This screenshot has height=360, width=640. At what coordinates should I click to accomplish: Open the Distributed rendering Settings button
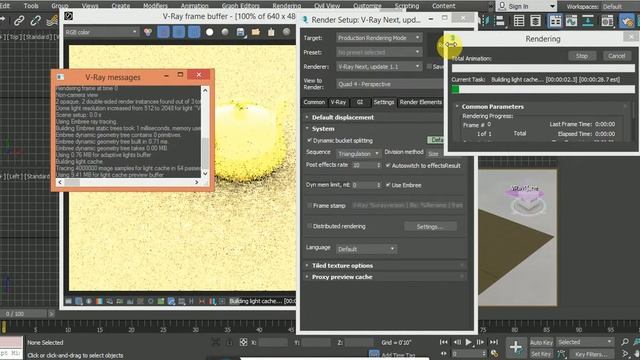point(430,227)
